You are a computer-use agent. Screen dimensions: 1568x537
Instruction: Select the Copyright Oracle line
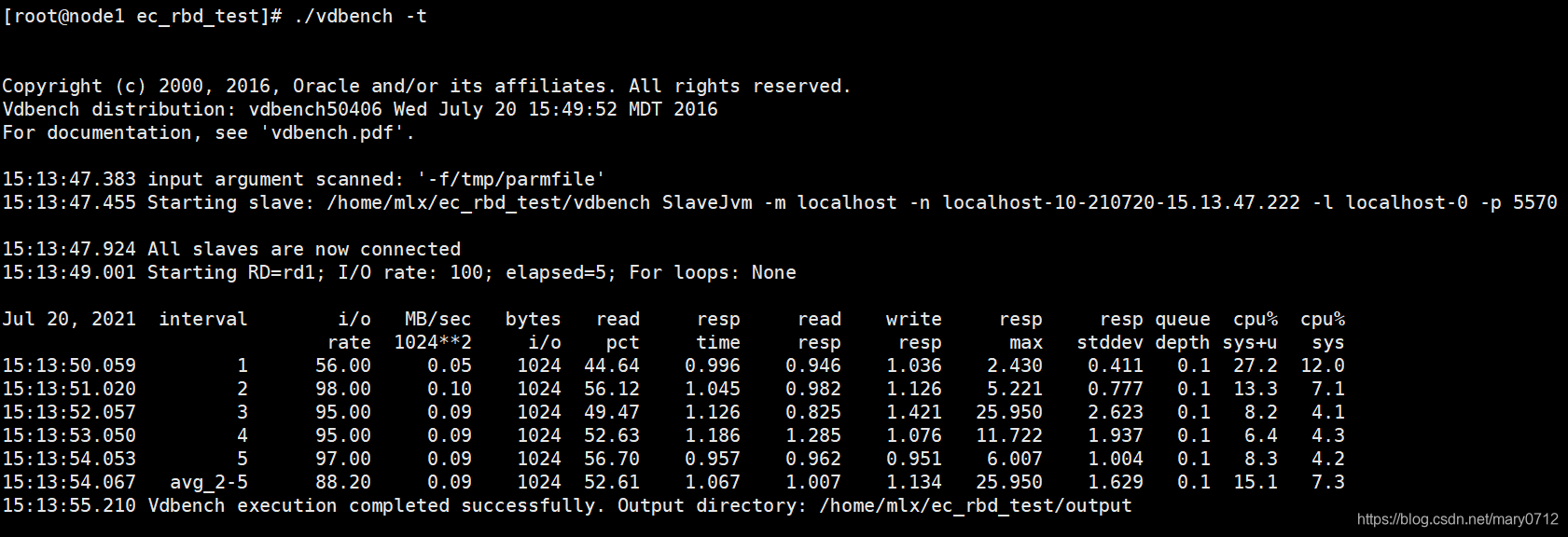click(426, 86)
